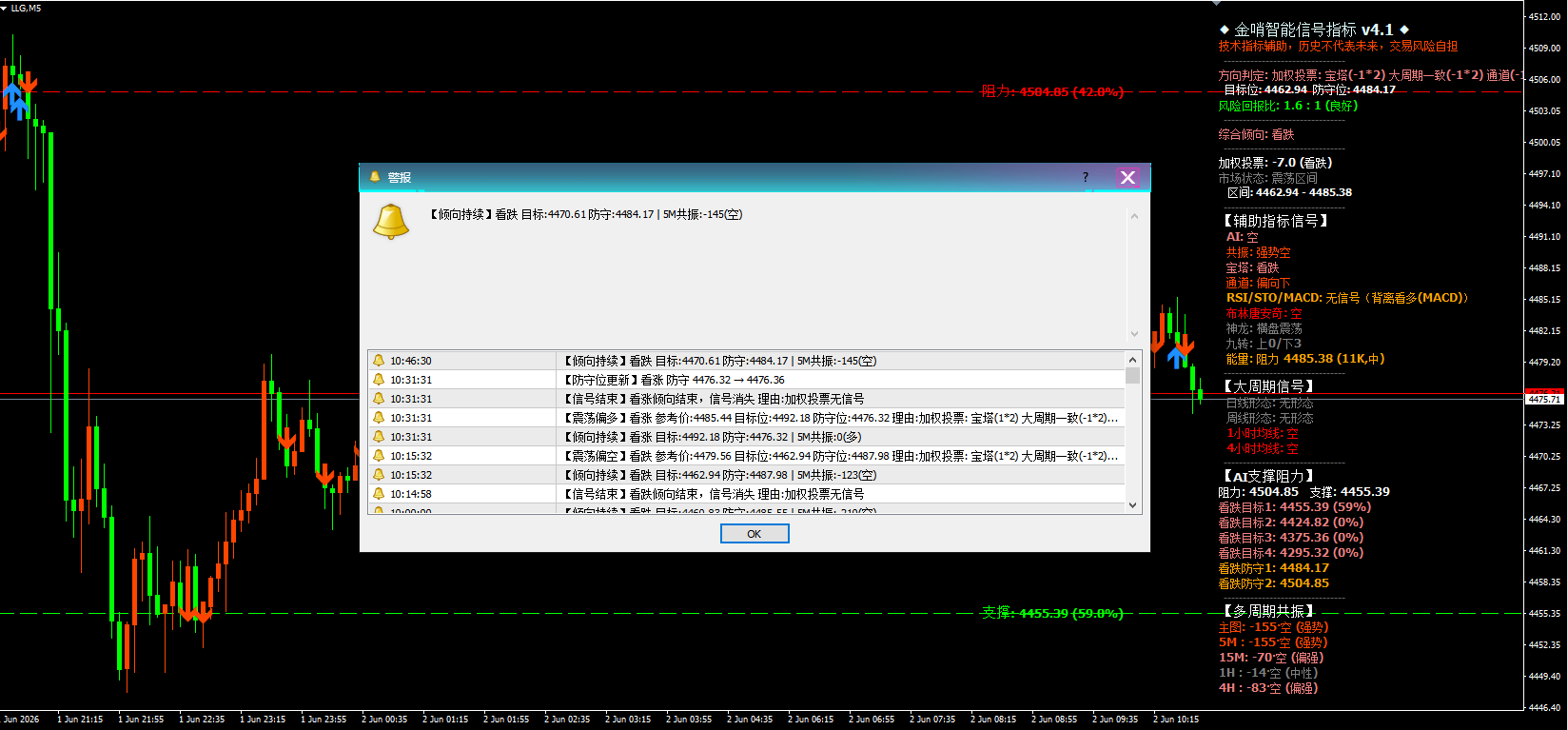Click the question mark help button in the alert dialog

point(1086,177)
